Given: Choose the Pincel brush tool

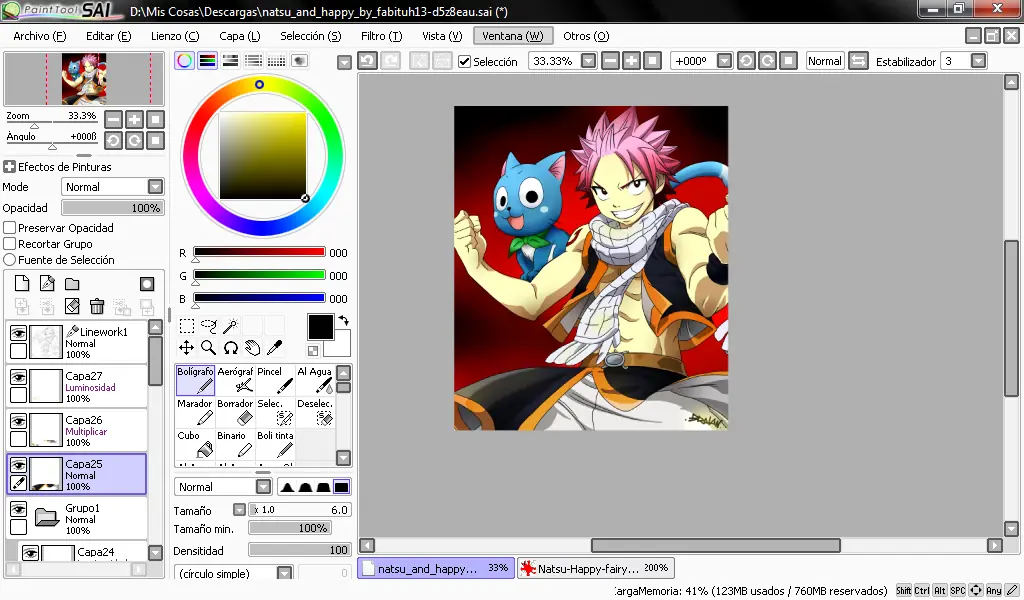Looking at the screenshot, I should (x=275, y=380).
